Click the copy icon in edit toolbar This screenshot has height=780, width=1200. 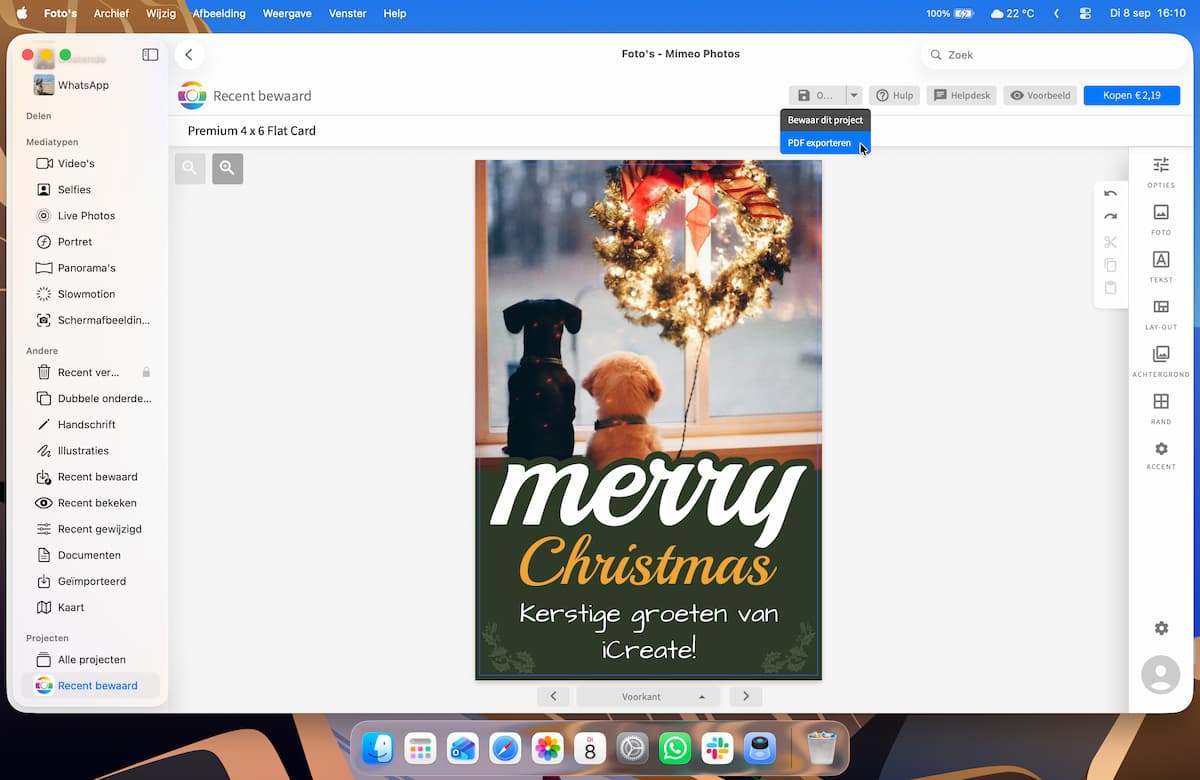pyautogui.click(x=1110, y=265)
